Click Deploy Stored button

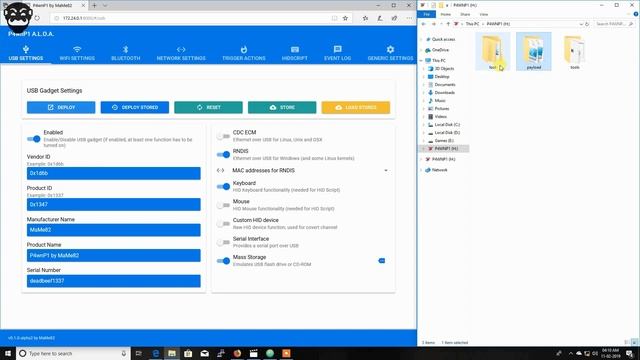point(135,107)
